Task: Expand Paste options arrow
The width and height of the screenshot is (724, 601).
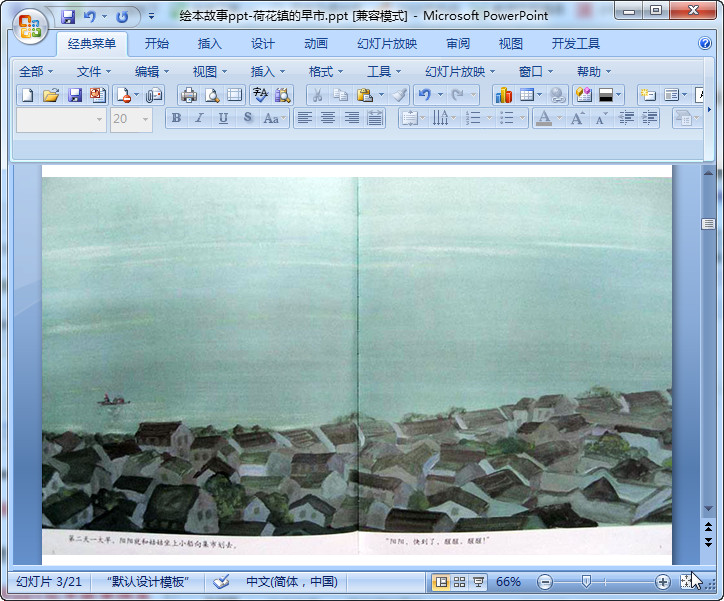Action: (381, 95)
